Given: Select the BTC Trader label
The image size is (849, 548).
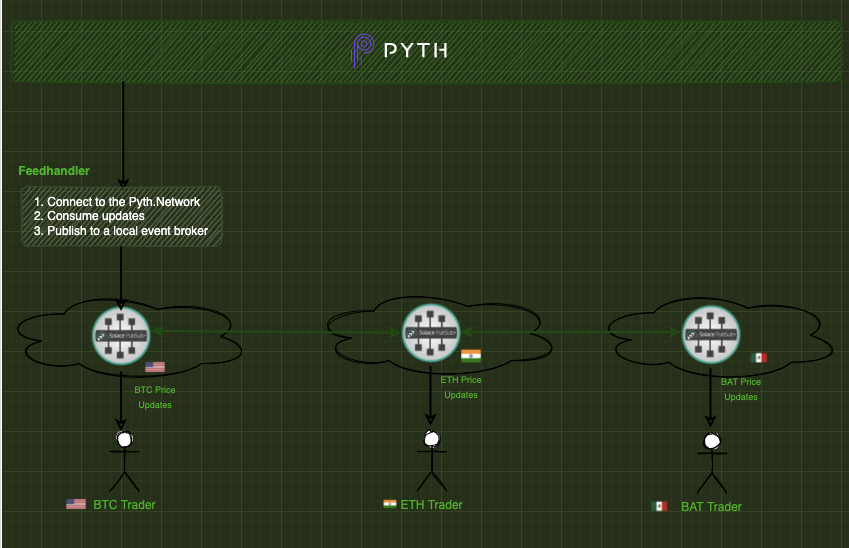Looking at the screenshot, I should click(124, 505).
